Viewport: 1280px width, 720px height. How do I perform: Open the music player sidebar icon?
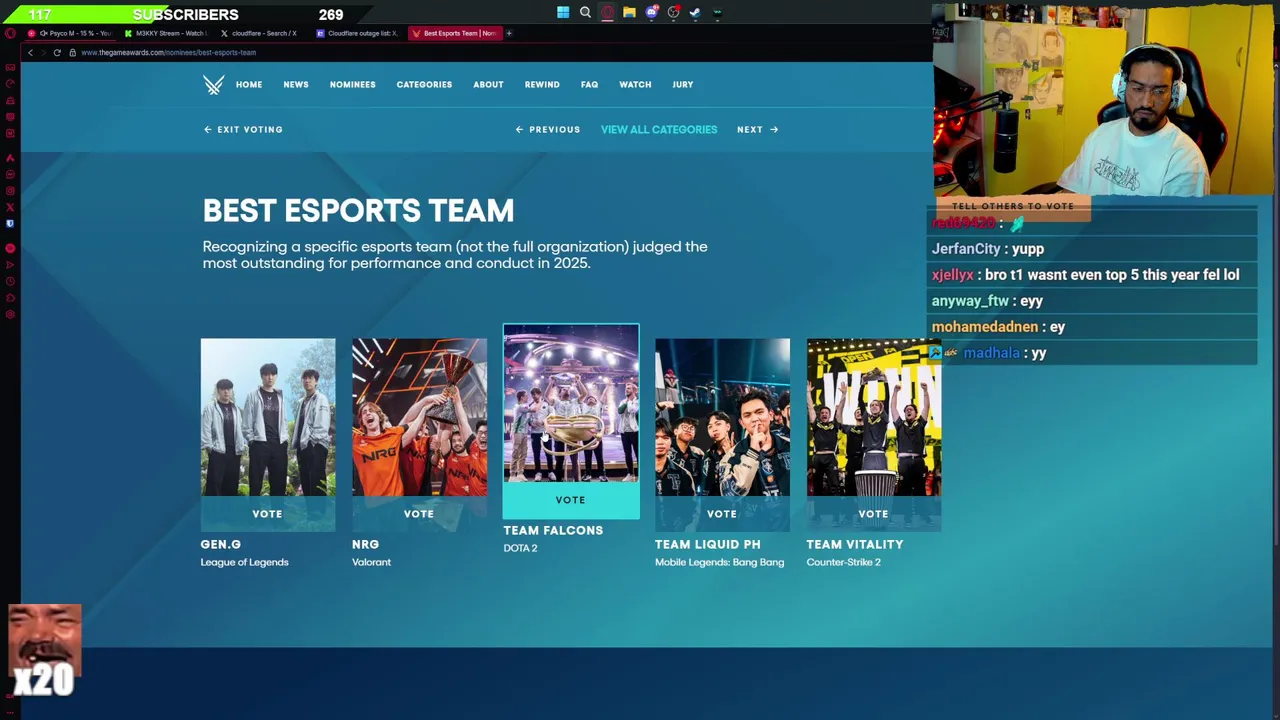[10, 248]
